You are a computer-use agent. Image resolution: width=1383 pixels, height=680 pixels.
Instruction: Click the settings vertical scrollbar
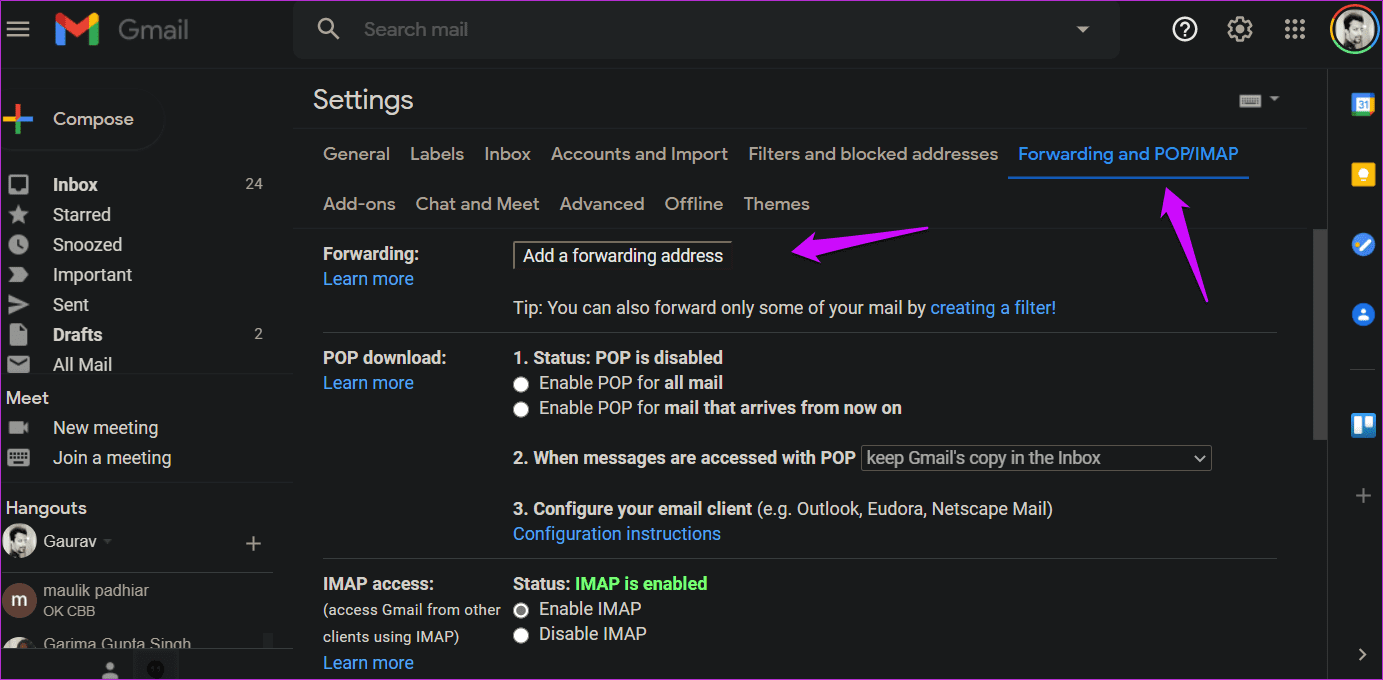click(x=1319, y=335)
